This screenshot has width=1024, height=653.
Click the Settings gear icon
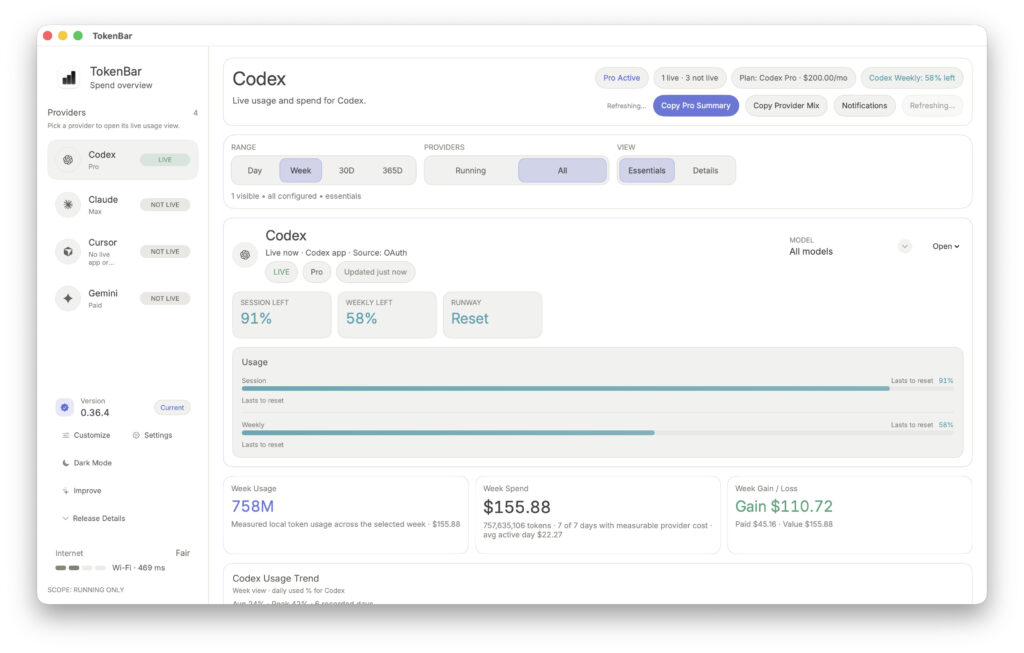(136, 436)
